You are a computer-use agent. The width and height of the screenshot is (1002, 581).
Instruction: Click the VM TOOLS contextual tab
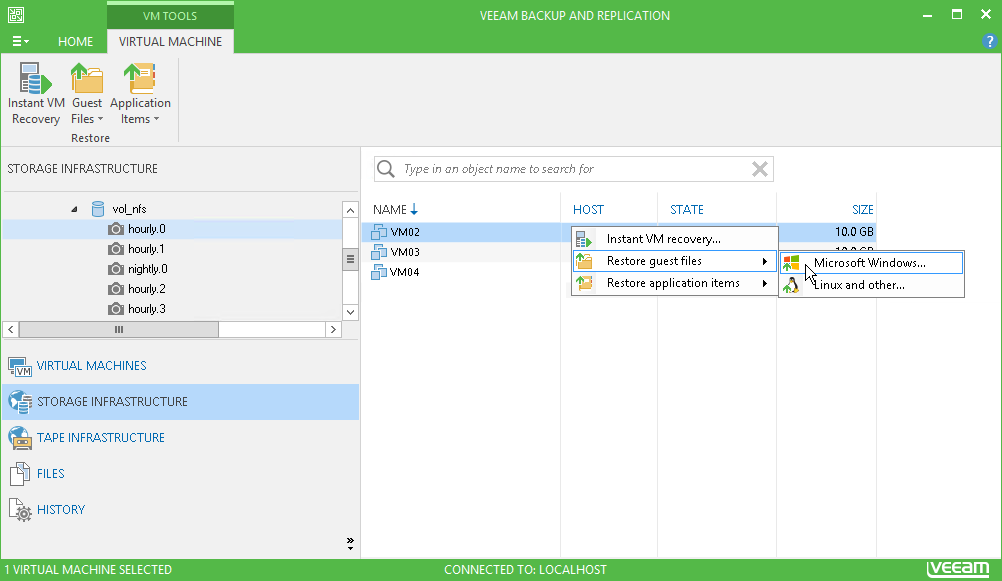[170, 16]
